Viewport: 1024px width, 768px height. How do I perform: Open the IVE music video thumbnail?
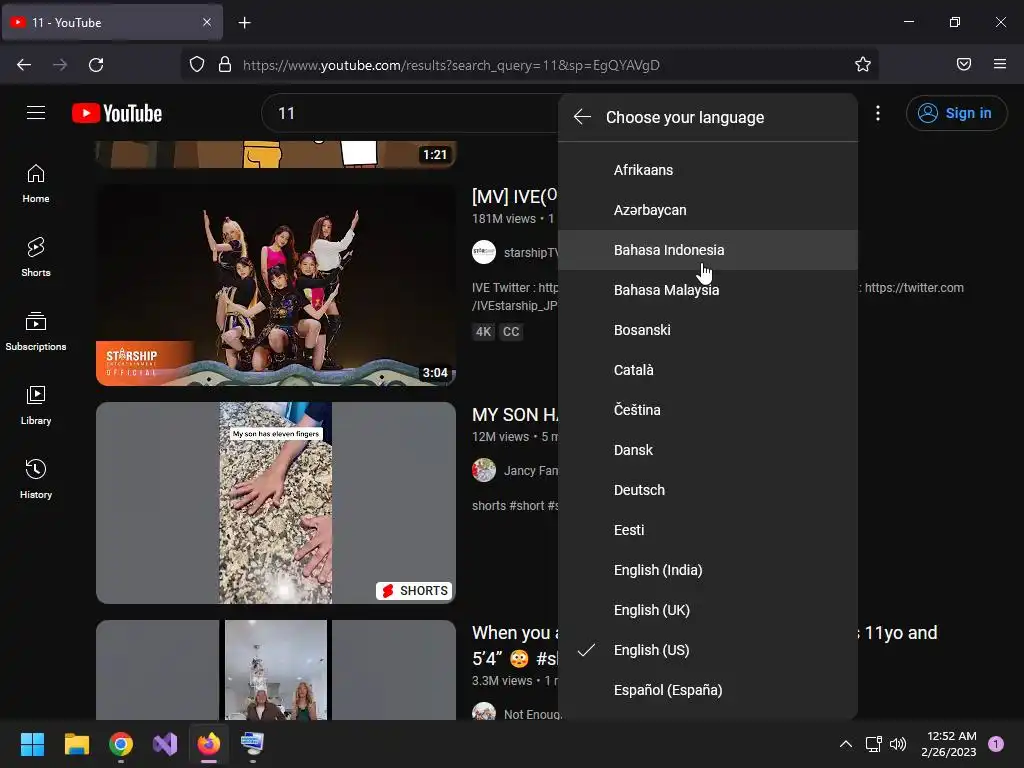[x=276, y=285]
